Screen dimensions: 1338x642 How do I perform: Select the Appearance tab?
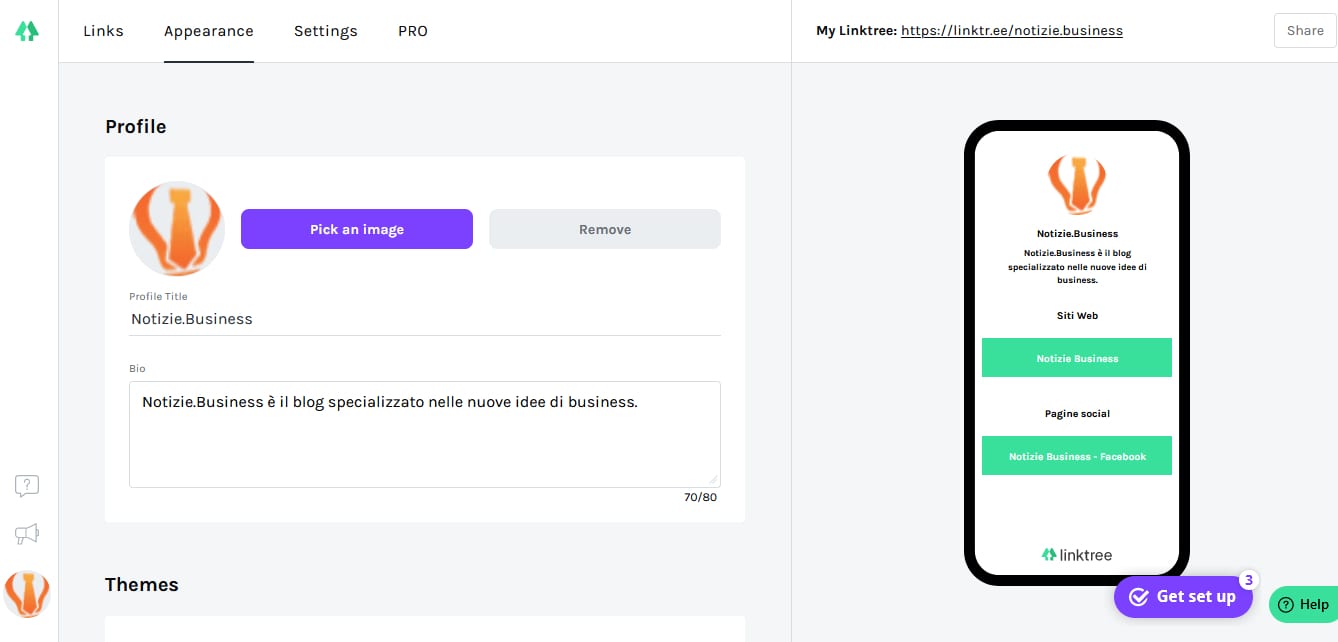pos(209,31)
